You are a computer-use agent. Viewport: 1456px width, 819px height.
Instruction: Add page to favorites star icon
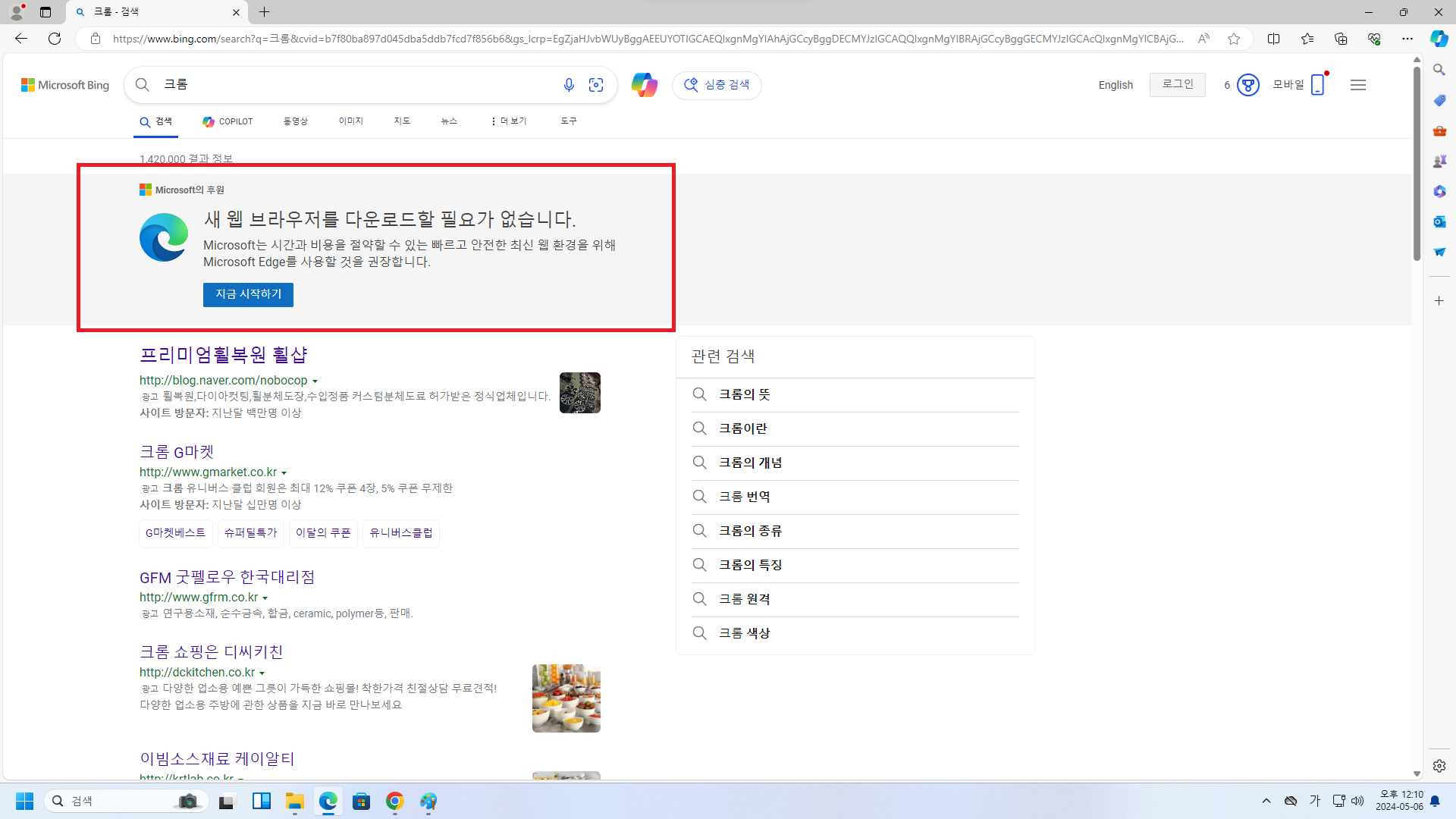[x=1234, y=39]
